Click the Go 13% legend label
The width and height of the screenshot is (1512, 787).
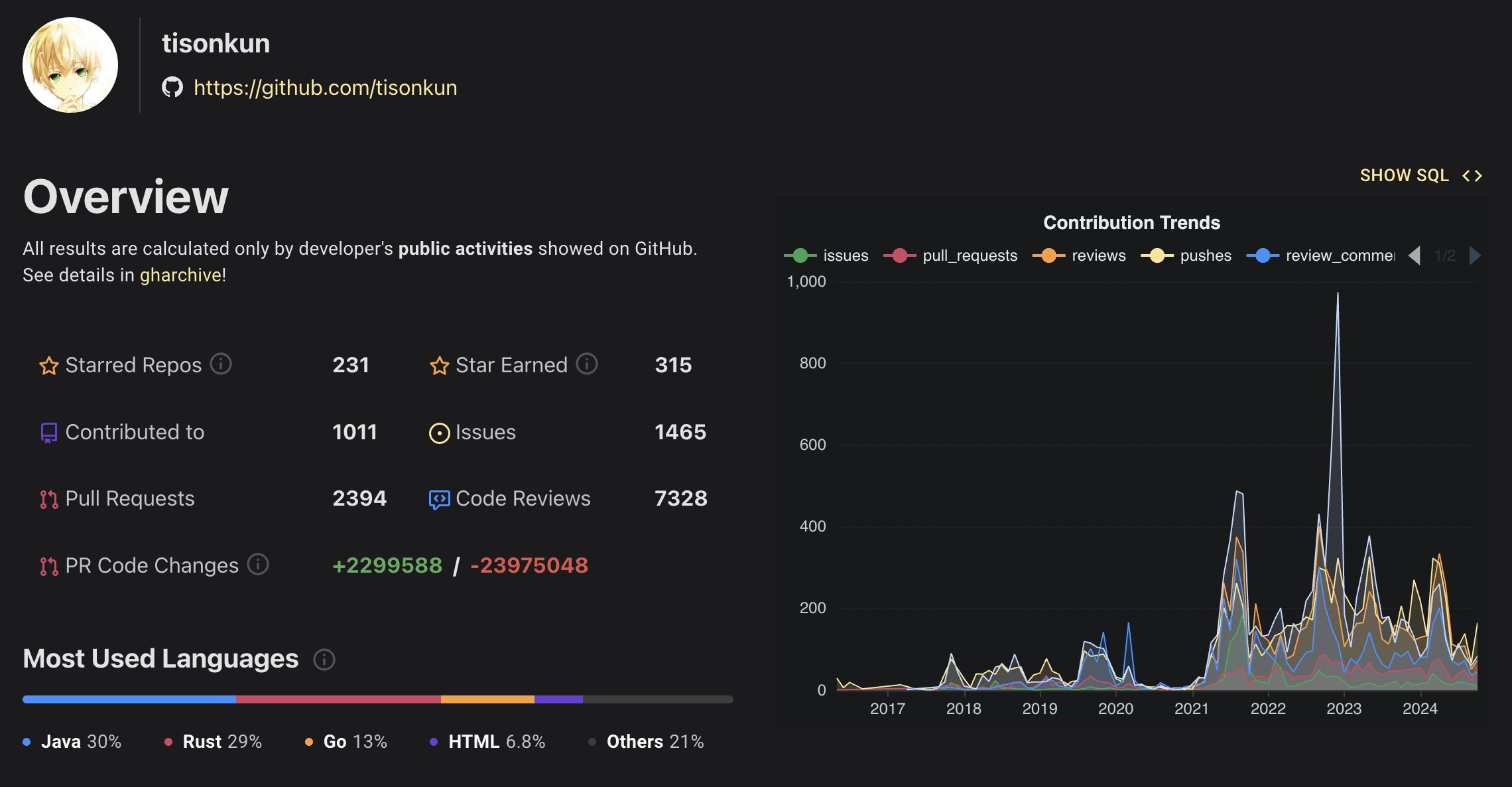[346, 741]
